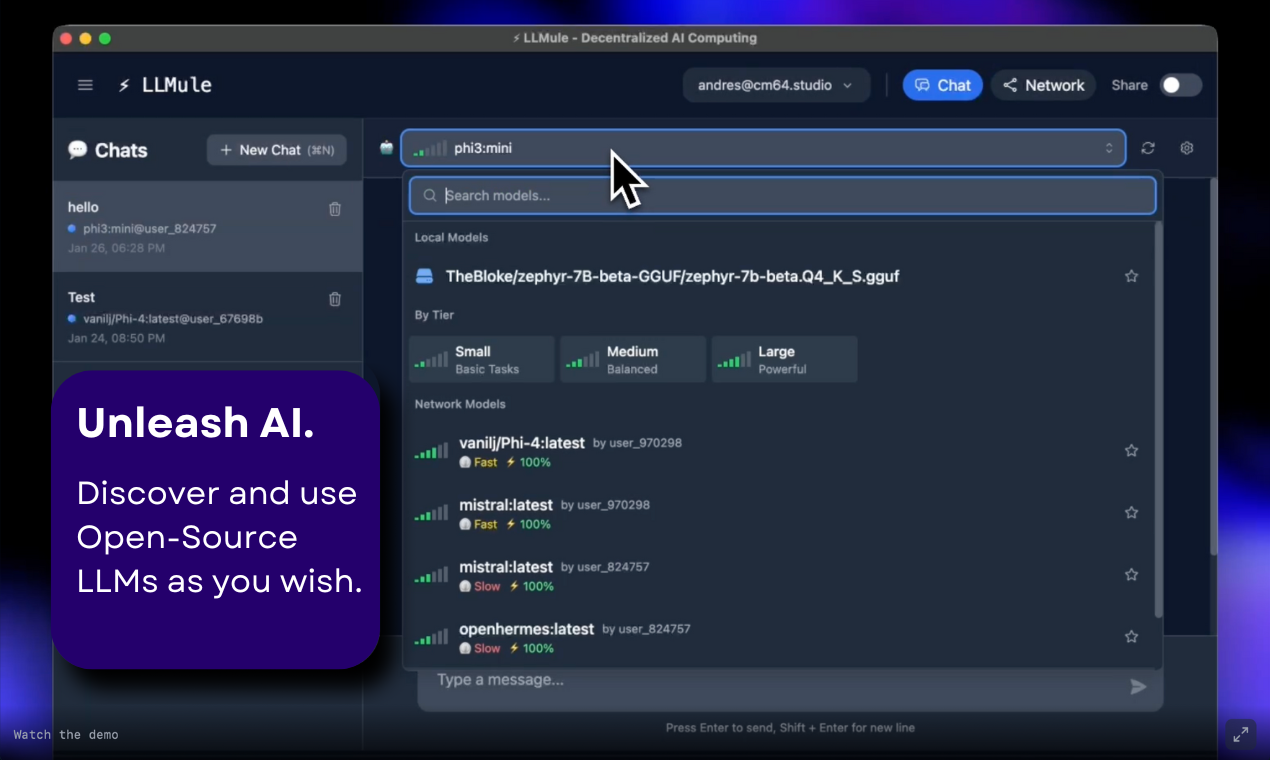The height and width of the screenshot is (760, 1270).
Task: Switch to the Chat tab
Action: [x=942, y=85]
